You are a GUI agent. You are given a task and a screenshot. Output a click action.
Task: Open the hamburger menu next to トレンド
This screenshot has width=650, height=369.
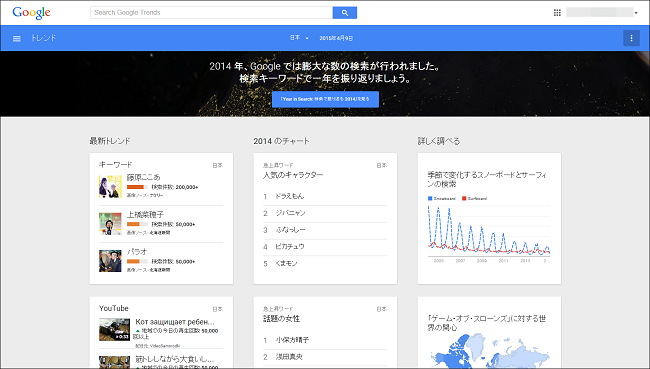click(x=17, y=39)
